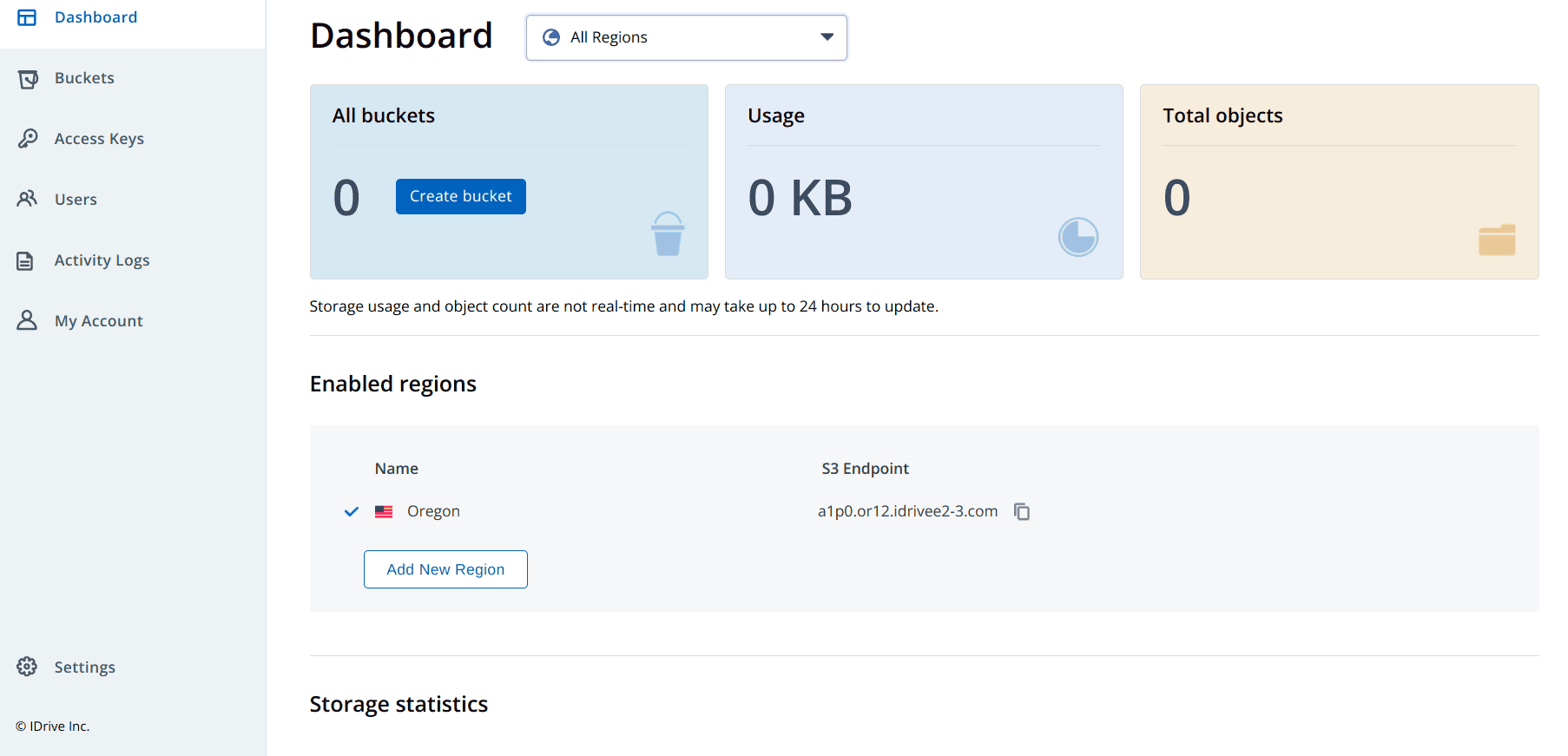The height and width of the screenshot is (756, 1568).
Task: Click the My Account person icon
Action: pos(27,320)
